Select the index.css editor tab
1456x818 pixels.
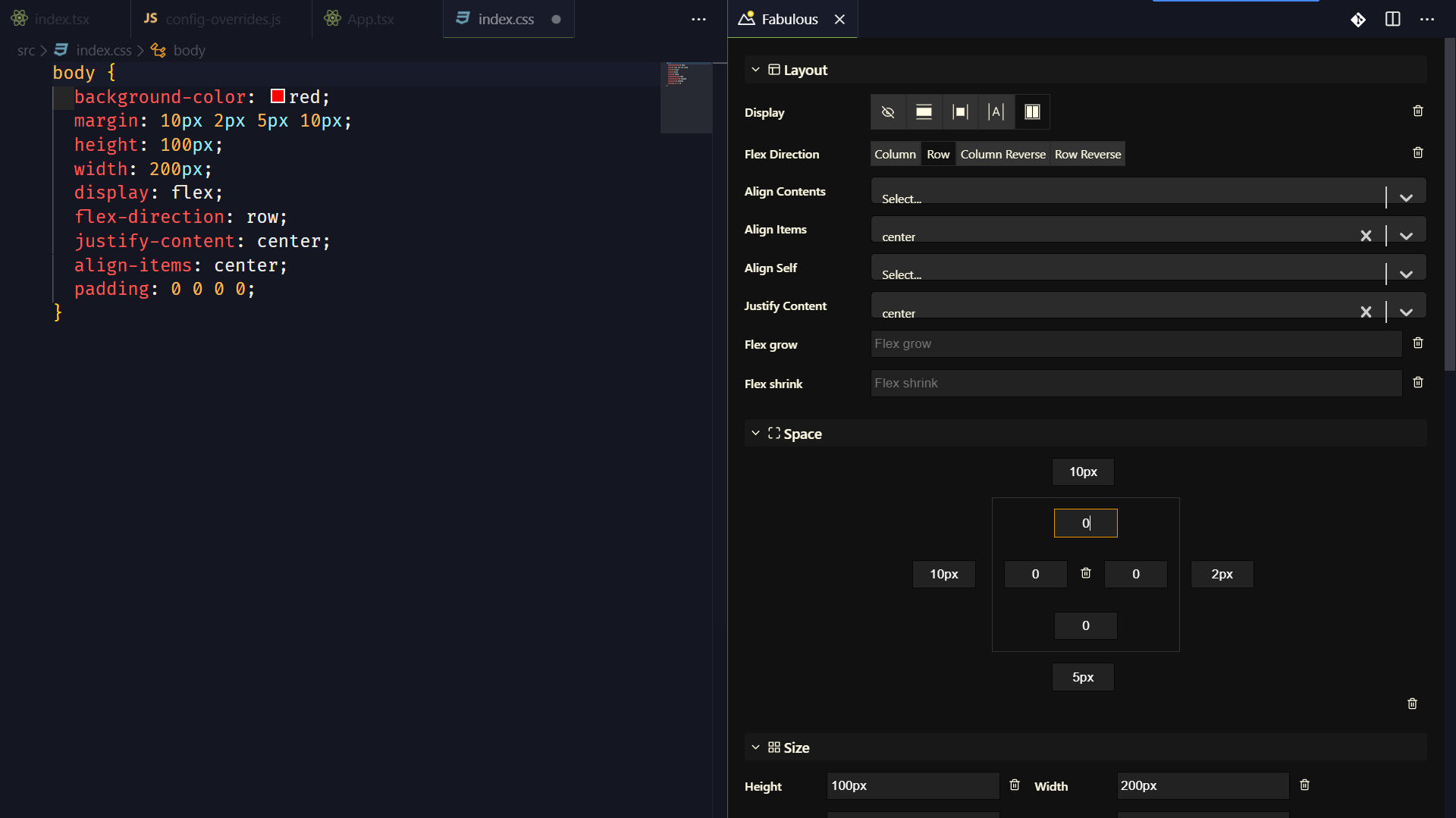click(x=508, y=19)
